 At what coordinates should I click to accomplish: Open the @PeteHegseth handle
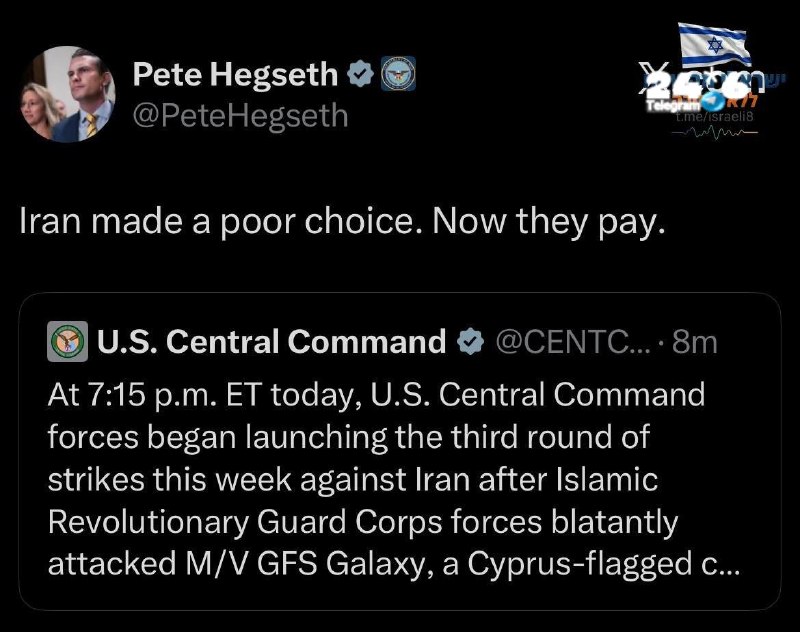[x=240, y=115]
